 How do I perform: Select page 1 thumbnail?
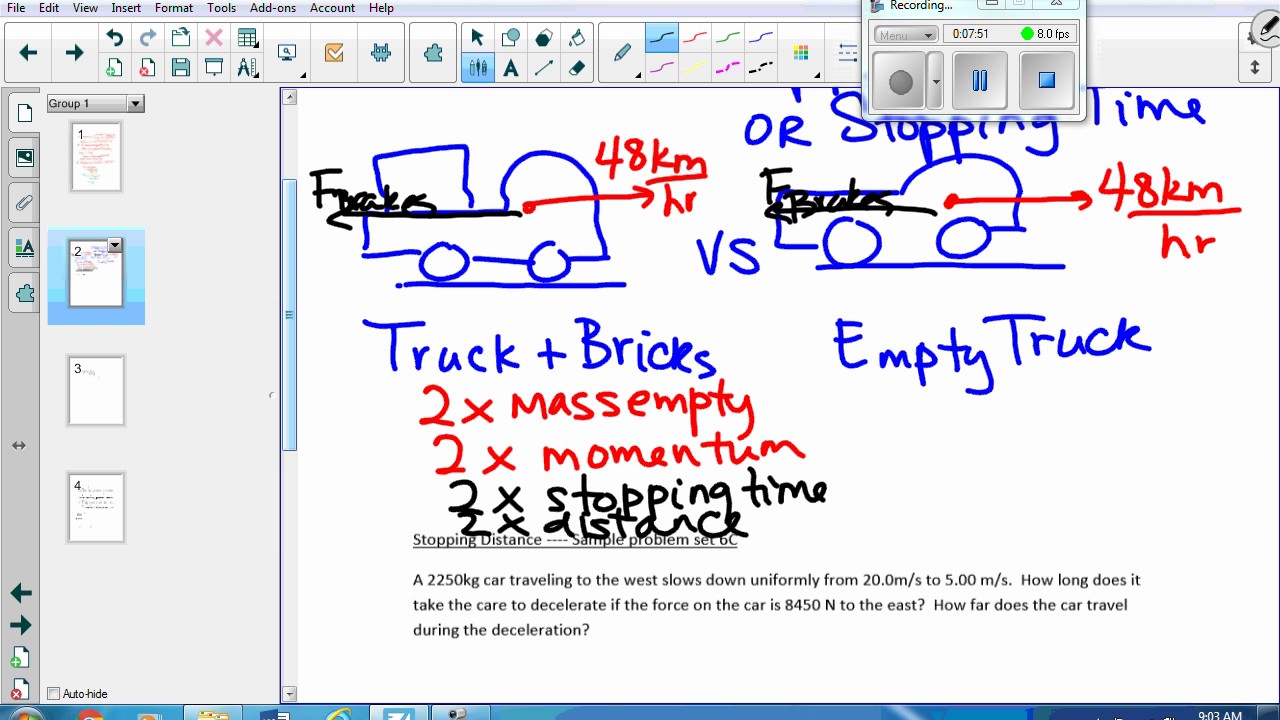[96, 157]
